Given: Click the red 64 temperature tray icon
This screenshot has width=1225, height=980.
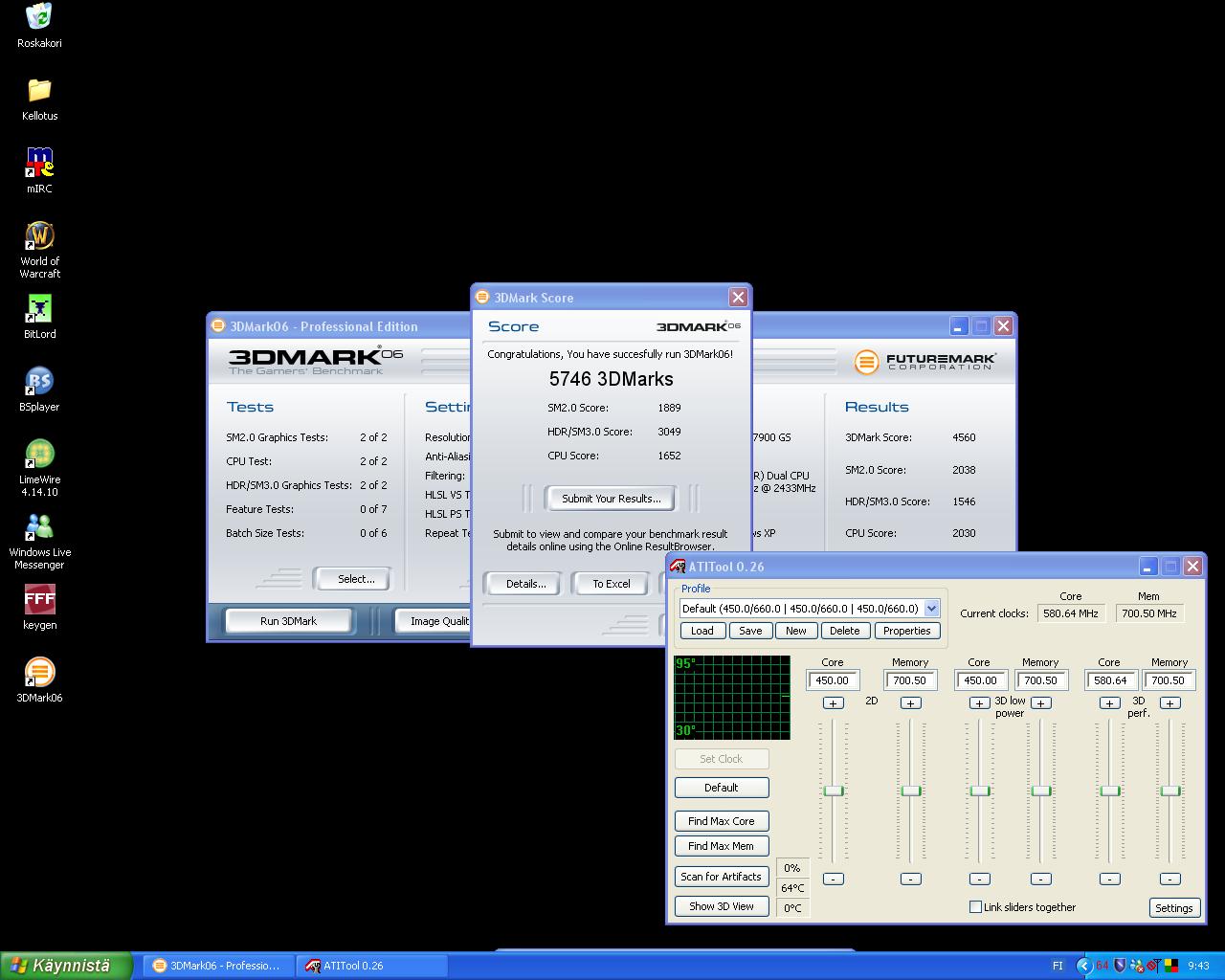Looking at the screenshot, I should pos(1102,966).
